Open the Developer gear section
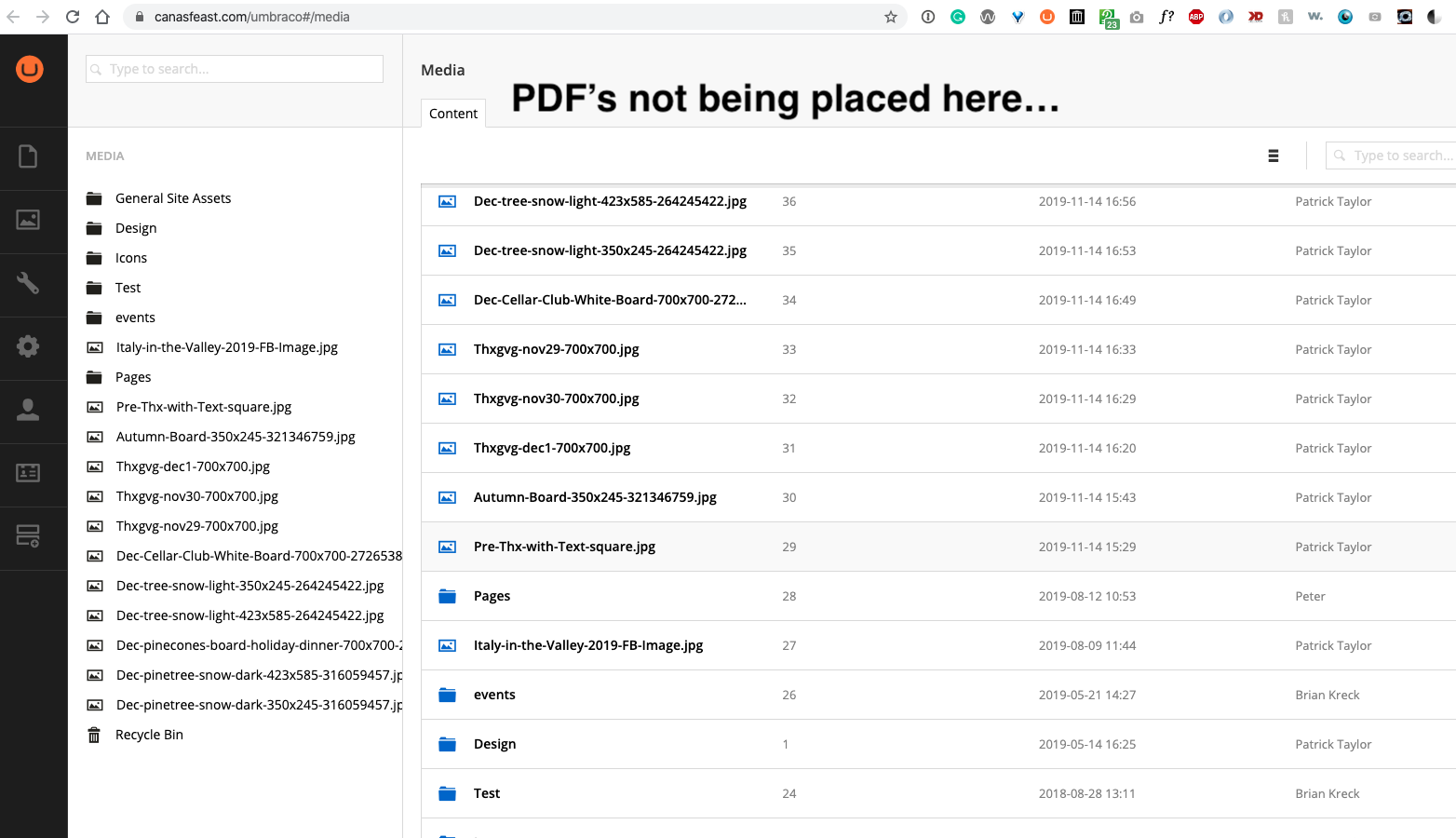 pyautogui.click(x=28, y=346)
